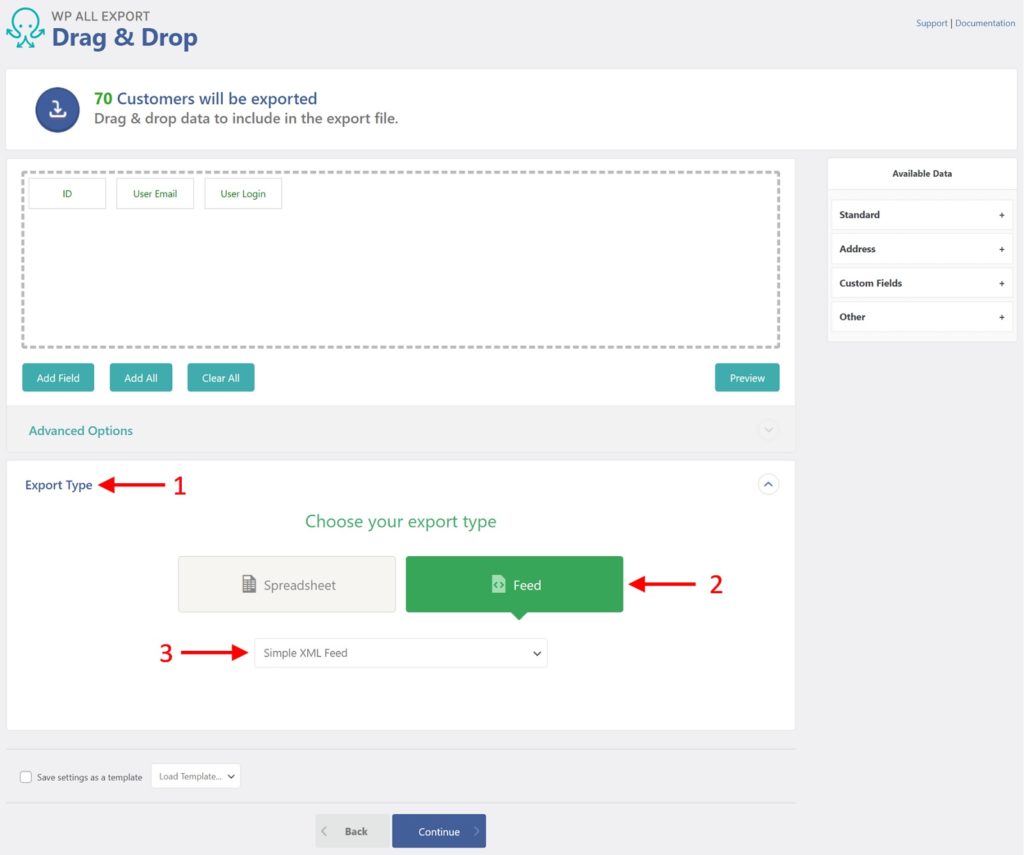The width and height of the screenshot is (1024, 855).
Task: Click the blue circular export icon
Action: pyautogui.click(x=57, y=109)
